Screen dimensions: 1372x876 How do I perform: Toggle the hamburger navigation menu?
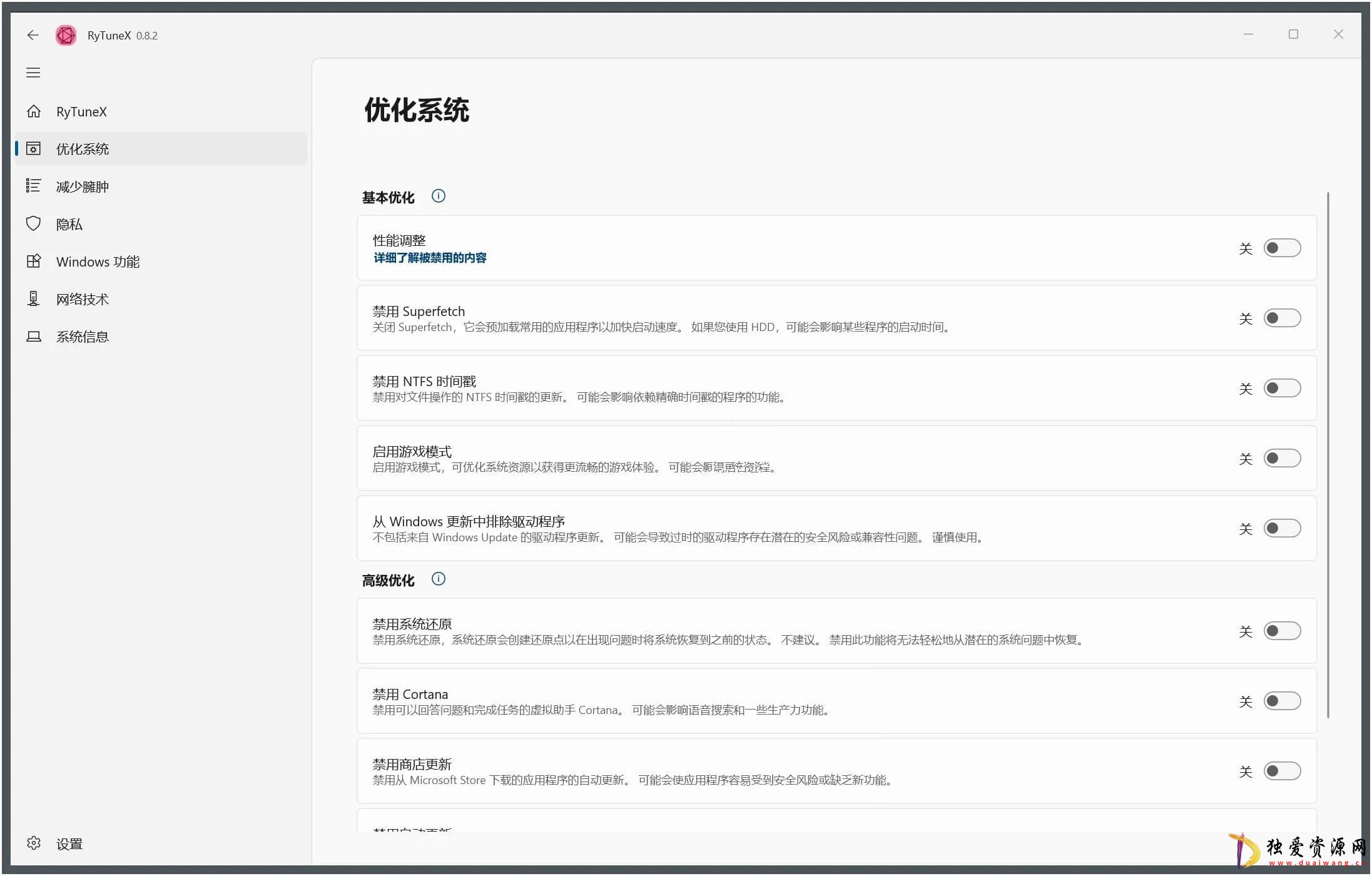(33, 73)
